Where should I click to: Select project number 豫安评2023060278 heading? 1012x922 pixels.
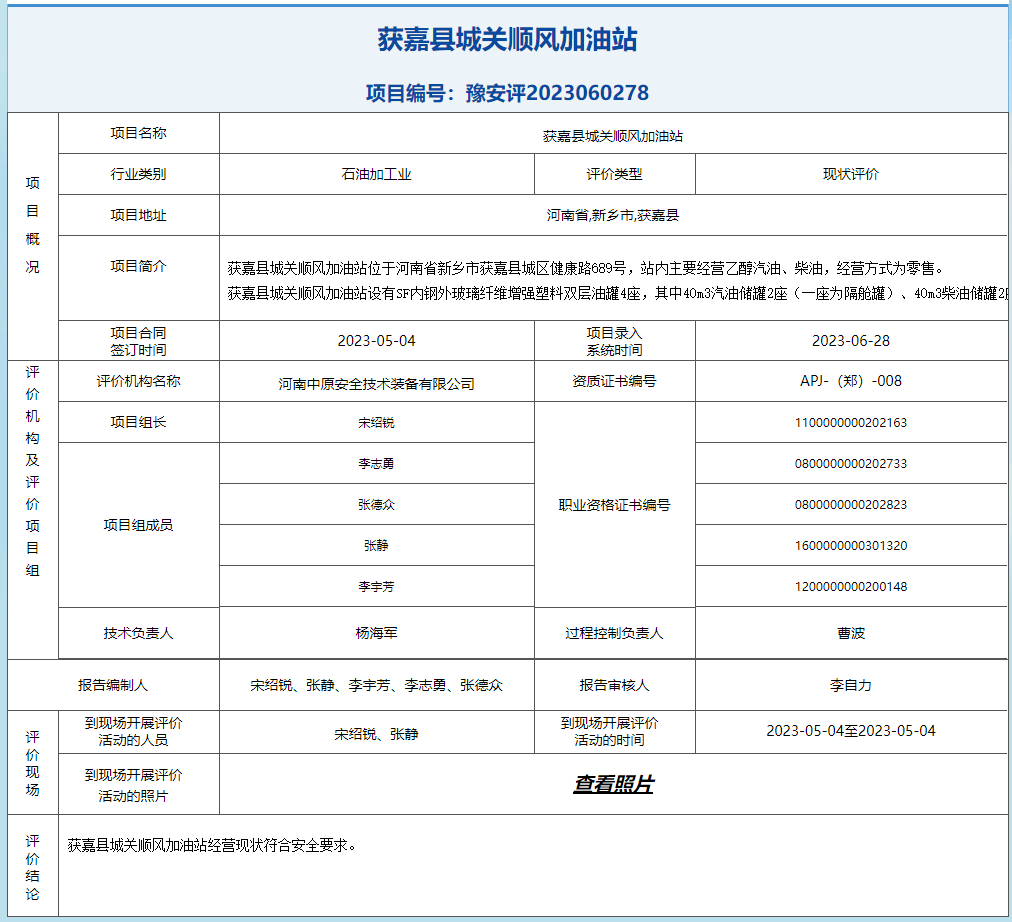tap(507, 93)
